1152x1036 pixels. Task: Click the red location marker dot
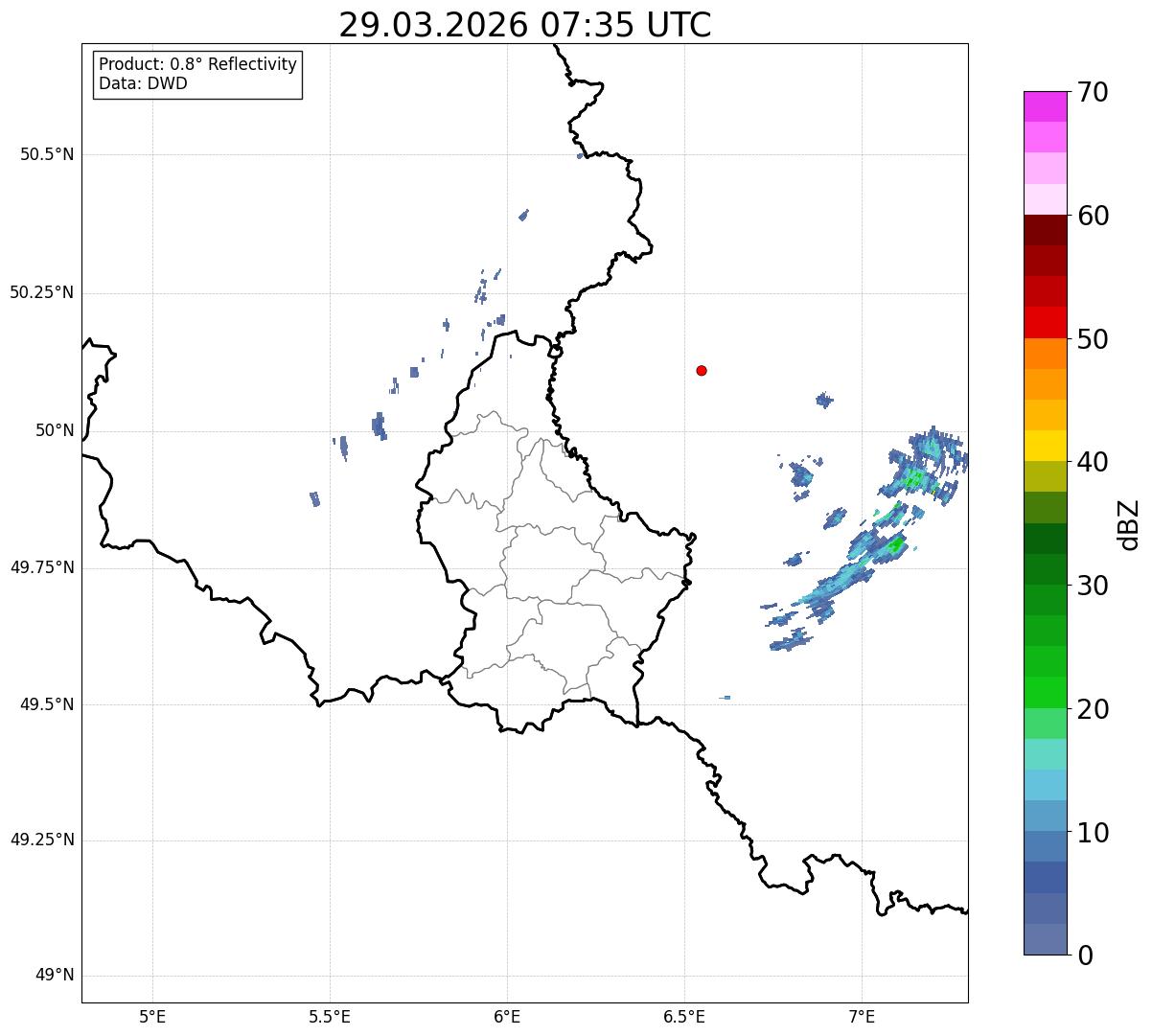pyautogui.click(x=702, y=370)
